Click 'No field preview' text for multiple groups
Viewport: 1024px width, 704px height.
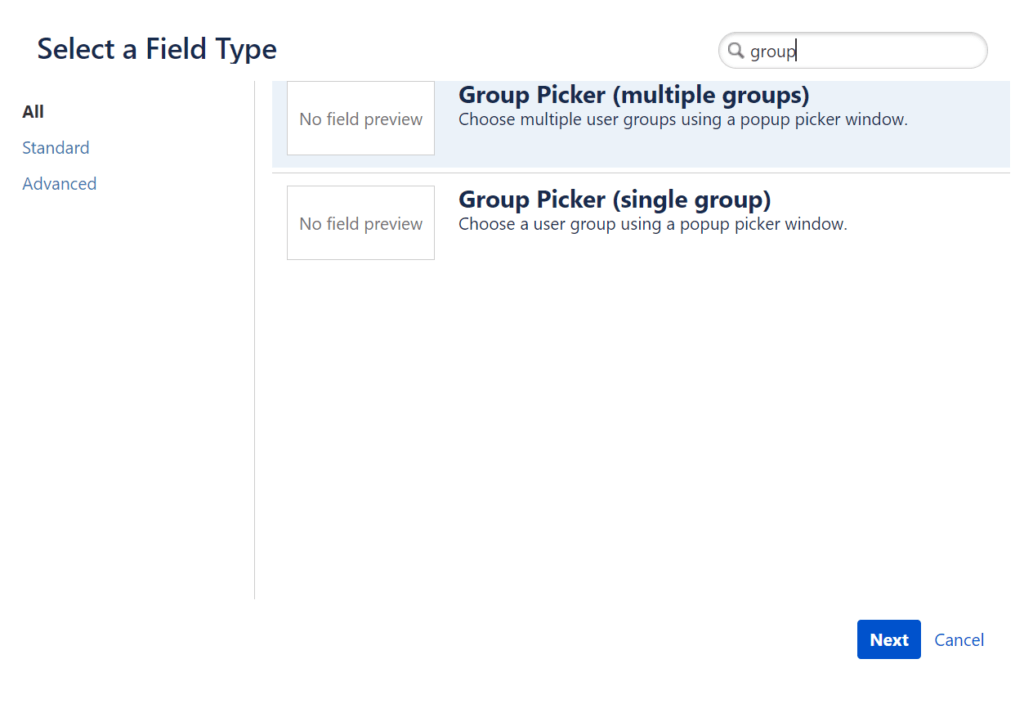click(360, 120)
